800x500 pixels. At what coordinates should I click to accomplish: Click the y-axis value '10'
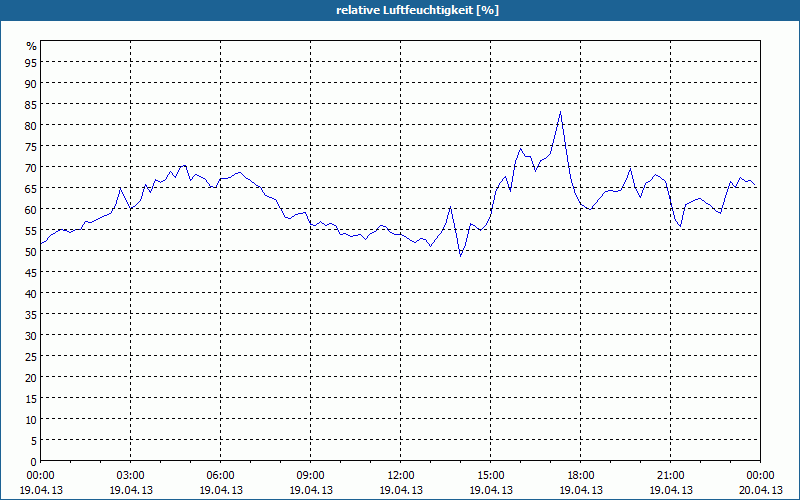(x=31, y=419)
